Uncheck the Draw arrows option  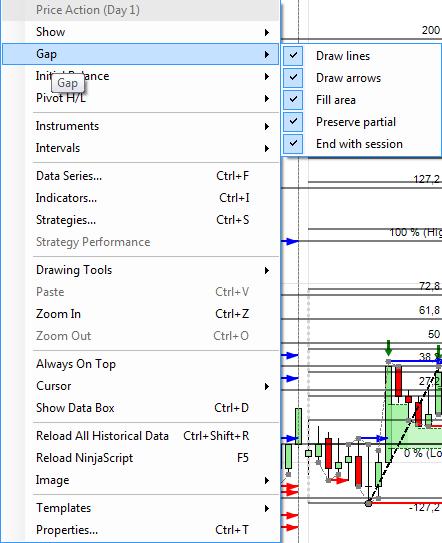(293, 77)
